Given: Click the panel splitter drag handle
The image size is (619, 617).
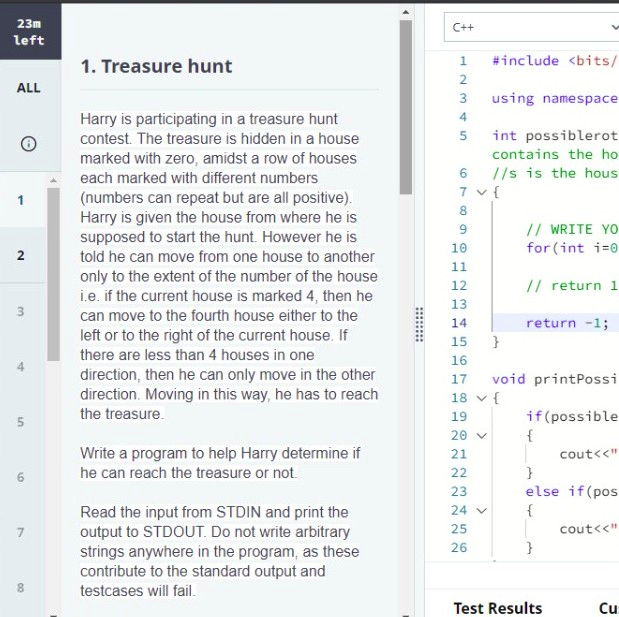Looking at the screenshot, I should pos(419,324).
